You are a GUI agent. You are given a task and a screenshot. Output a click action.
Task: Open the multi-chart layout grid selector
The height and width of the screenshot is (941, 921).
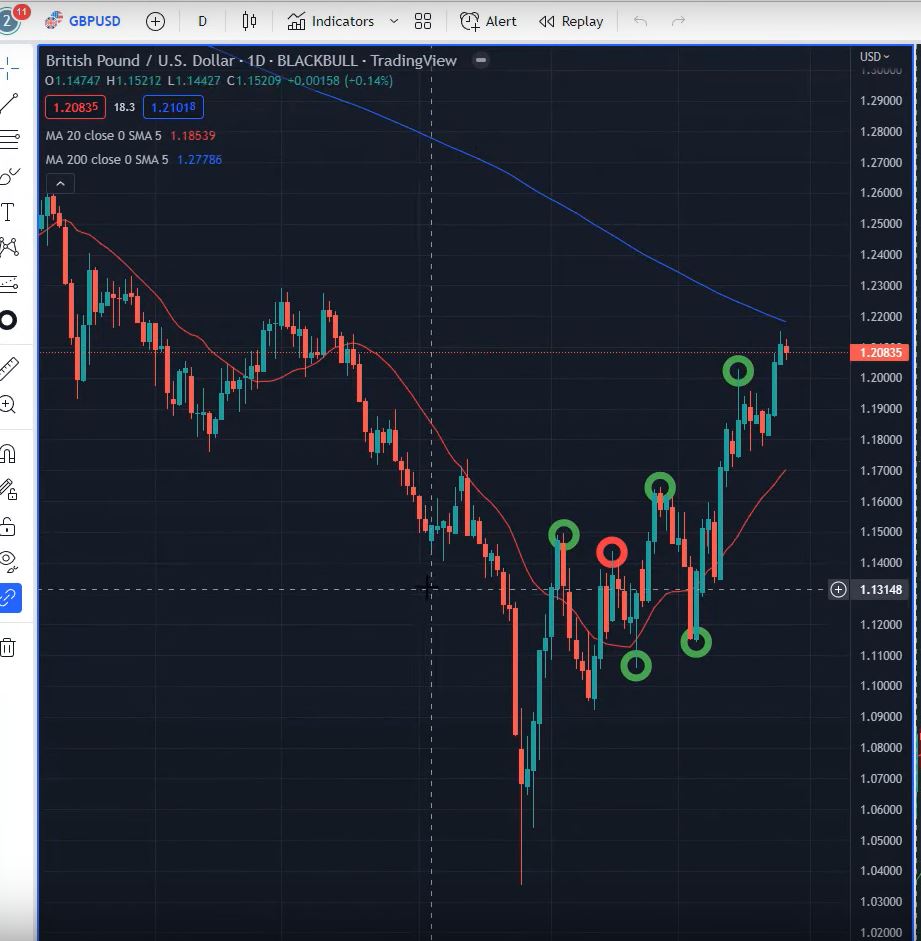click(x=422, y=21)
